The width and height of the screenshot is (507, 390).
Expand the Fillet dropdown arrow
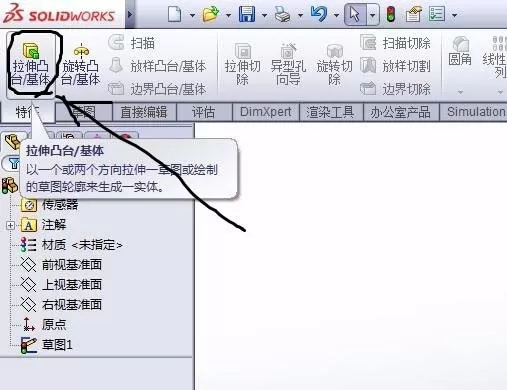tap(460, 92)
